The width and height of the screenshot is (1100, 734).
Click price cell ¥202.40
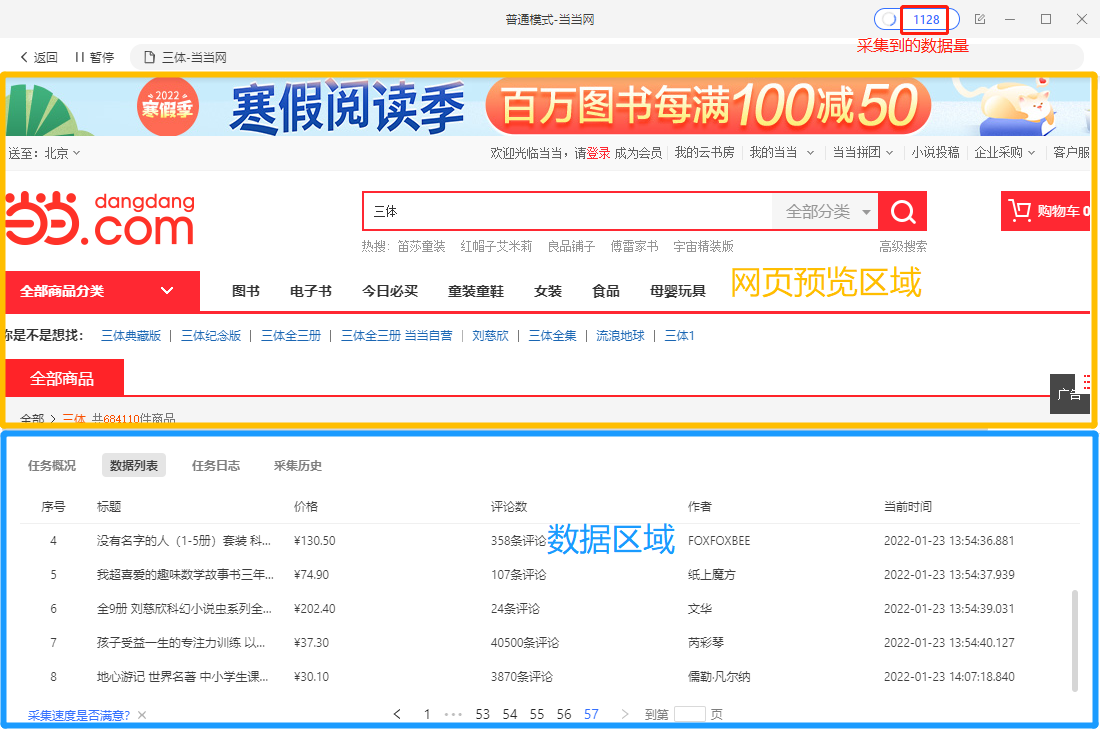[x=314, y=608]
